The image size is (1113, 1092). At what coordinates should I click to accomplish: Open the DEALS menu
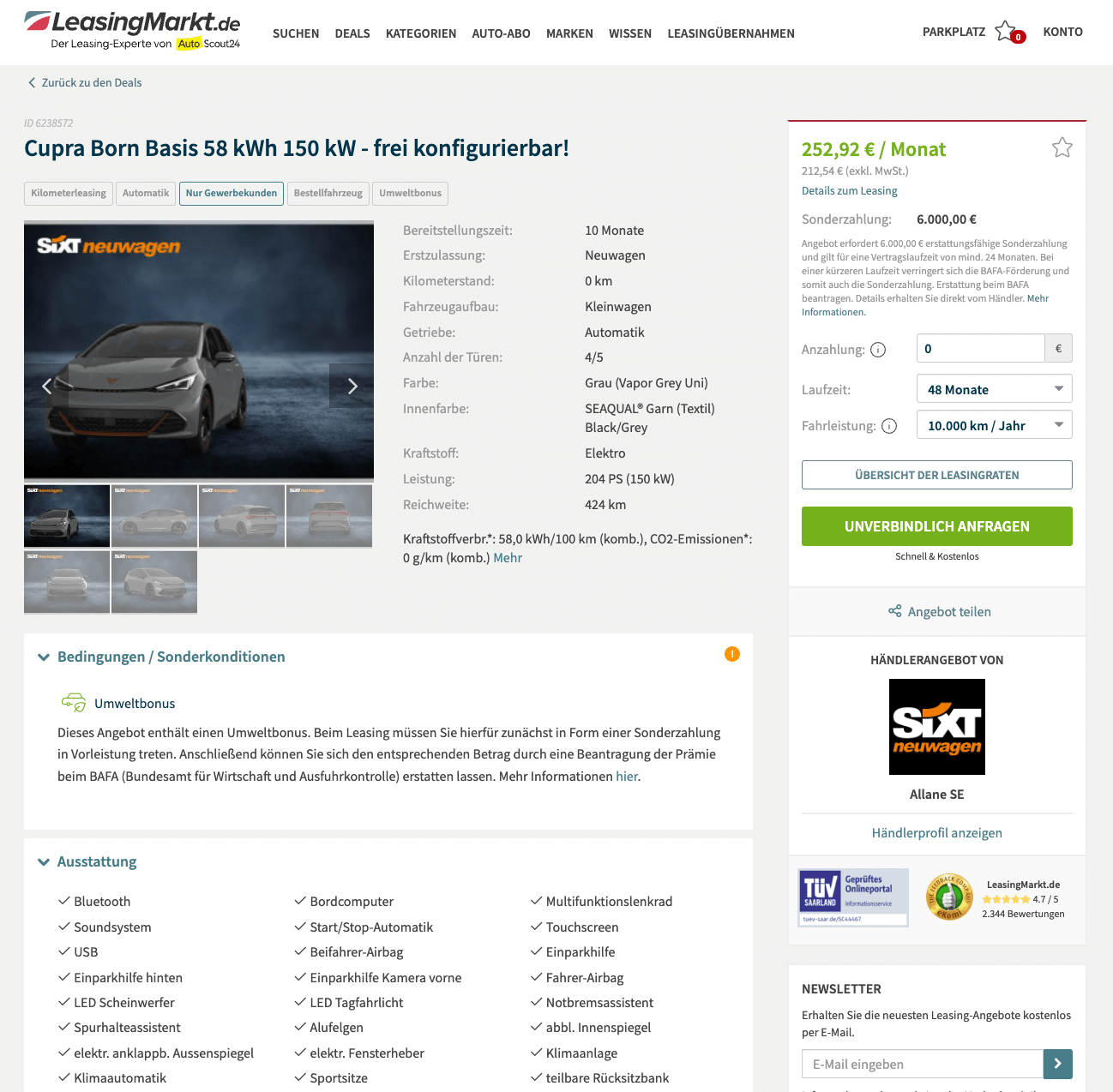pos(352,33)
